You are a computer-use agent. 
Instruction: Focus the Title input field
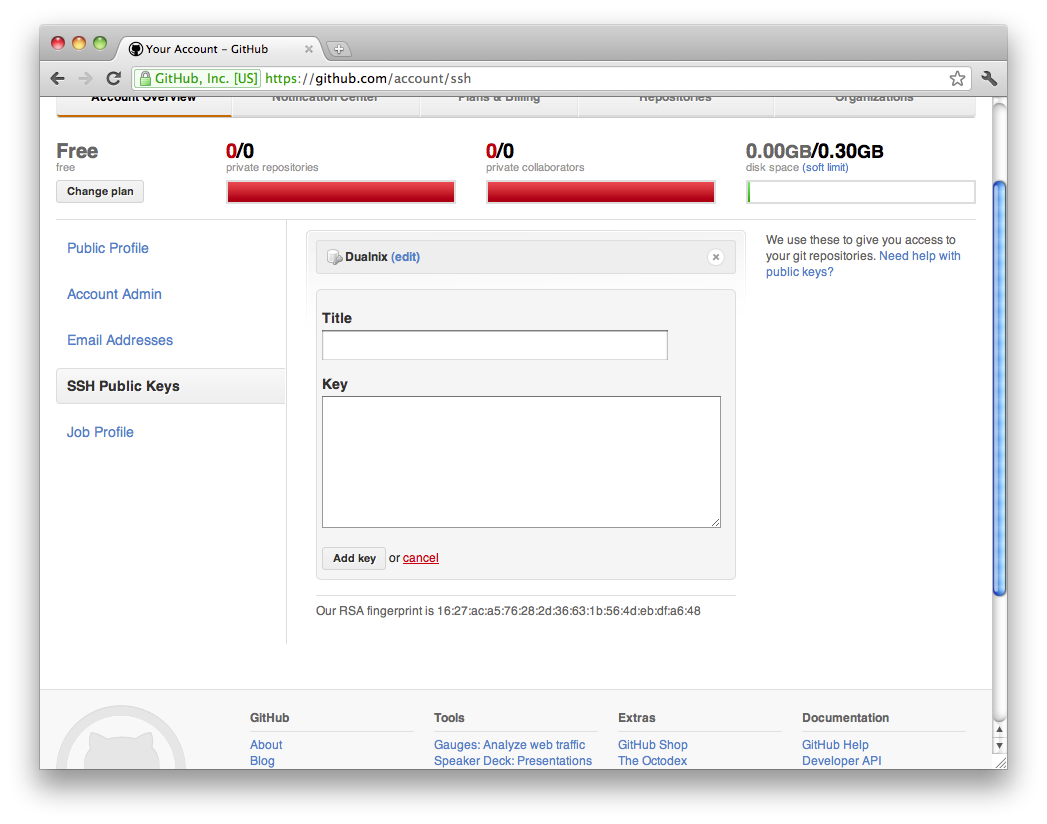tap(495, 345)
